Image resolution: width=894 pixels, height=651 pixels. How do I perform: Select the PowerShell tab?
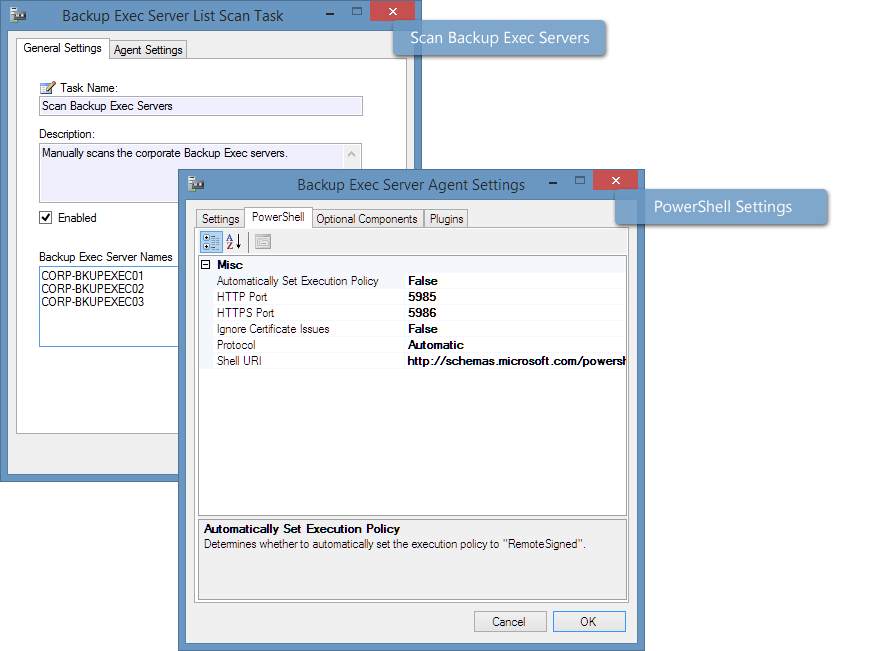click(278, 217)
